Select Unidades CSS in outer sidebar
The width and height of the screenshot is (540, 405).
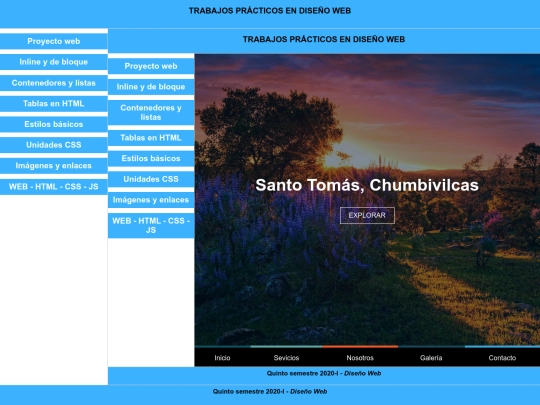coord(54,145)
